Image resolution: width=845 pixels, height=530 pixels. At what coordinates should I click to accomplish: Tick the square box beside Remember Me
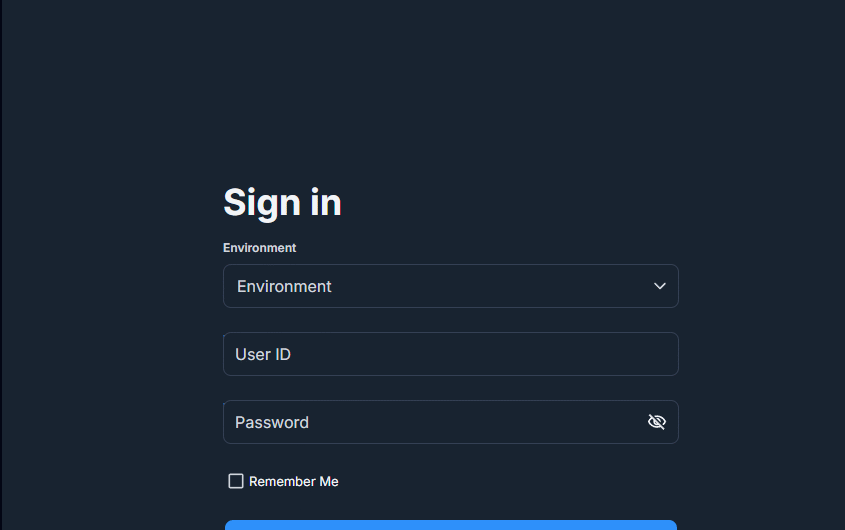tap(236, 481)
